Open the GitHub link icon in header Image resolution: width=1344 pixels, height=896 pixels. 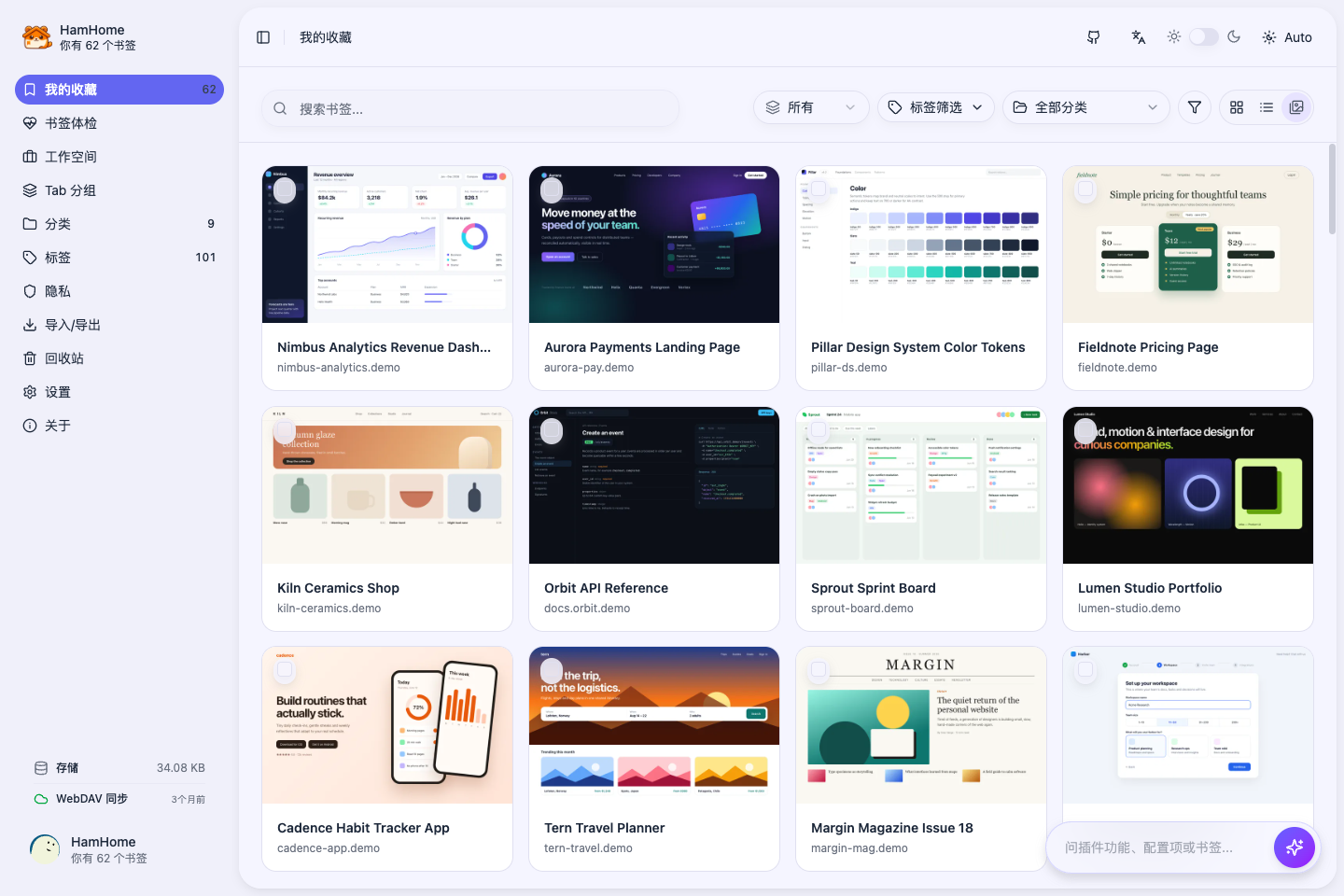[x=1094, y=37]
